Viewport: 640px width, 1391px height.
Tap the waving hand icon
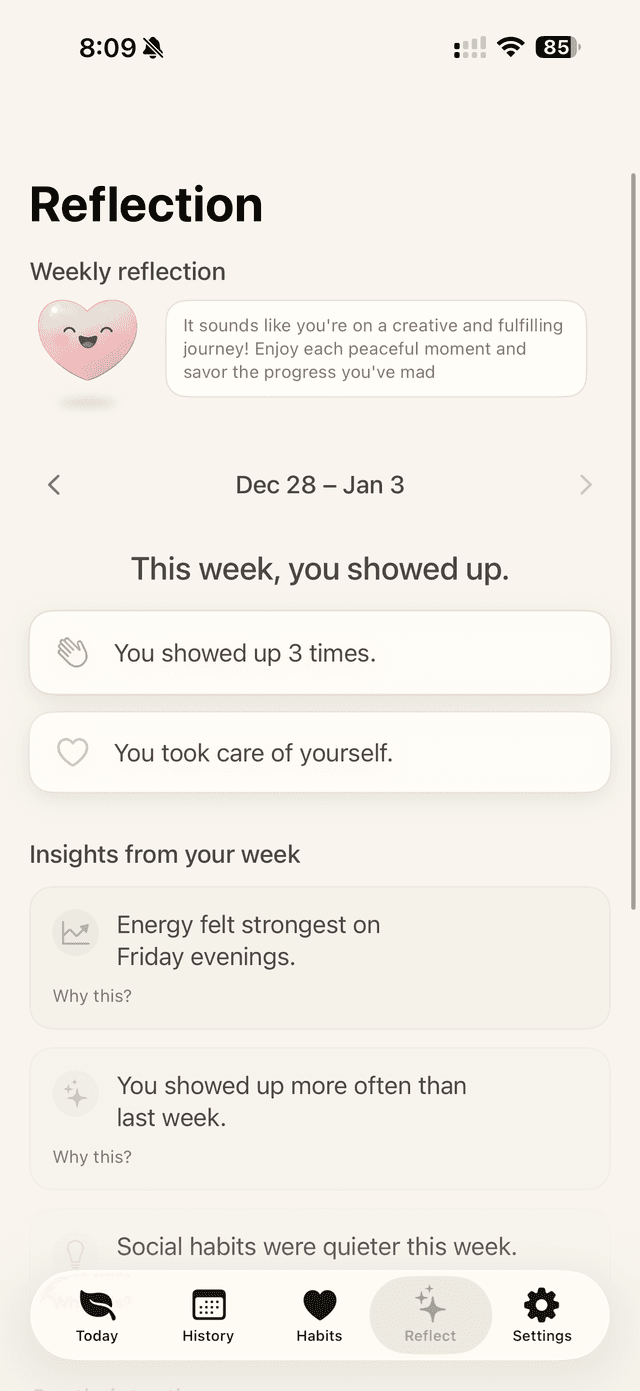(x=73, y=653)
